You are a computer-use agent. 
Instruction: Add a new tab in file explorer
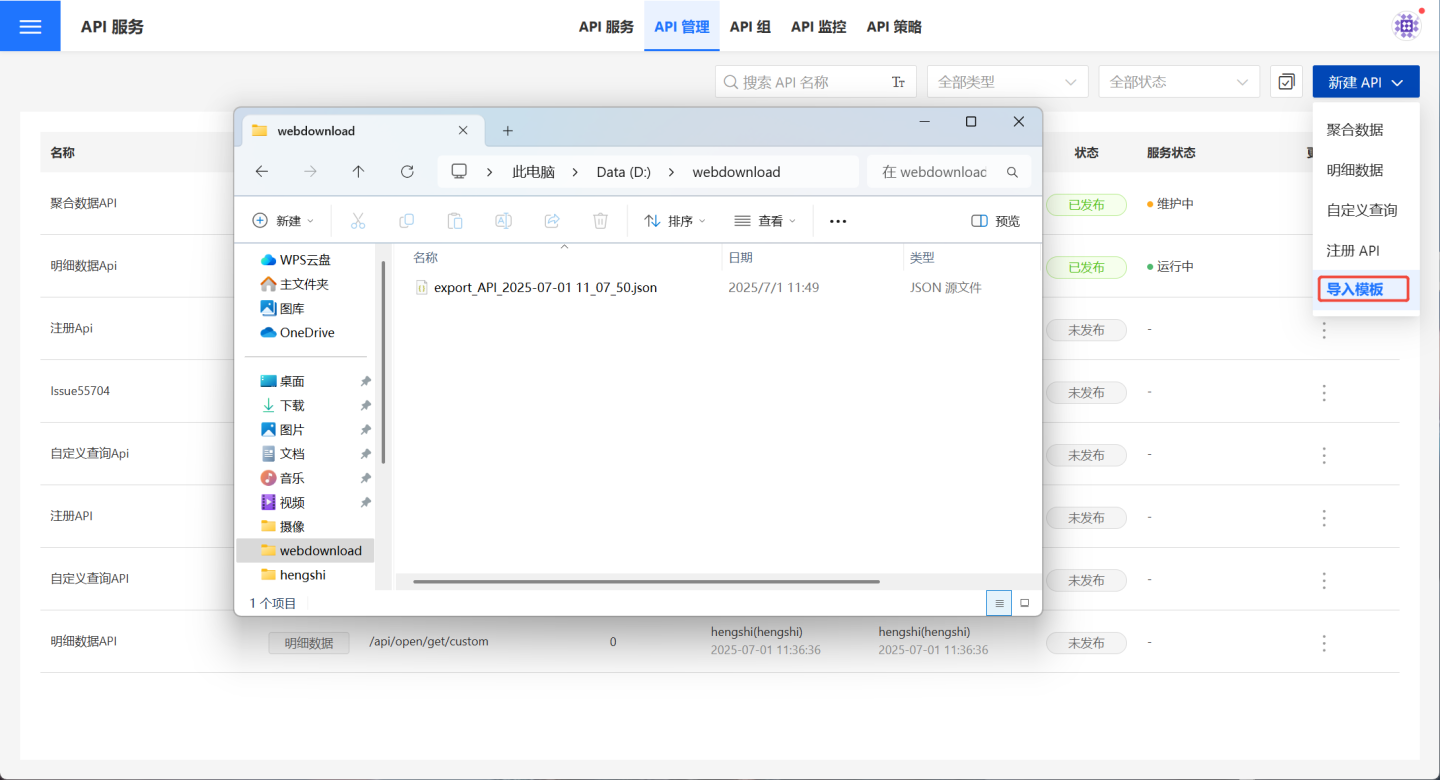point(507,131)
